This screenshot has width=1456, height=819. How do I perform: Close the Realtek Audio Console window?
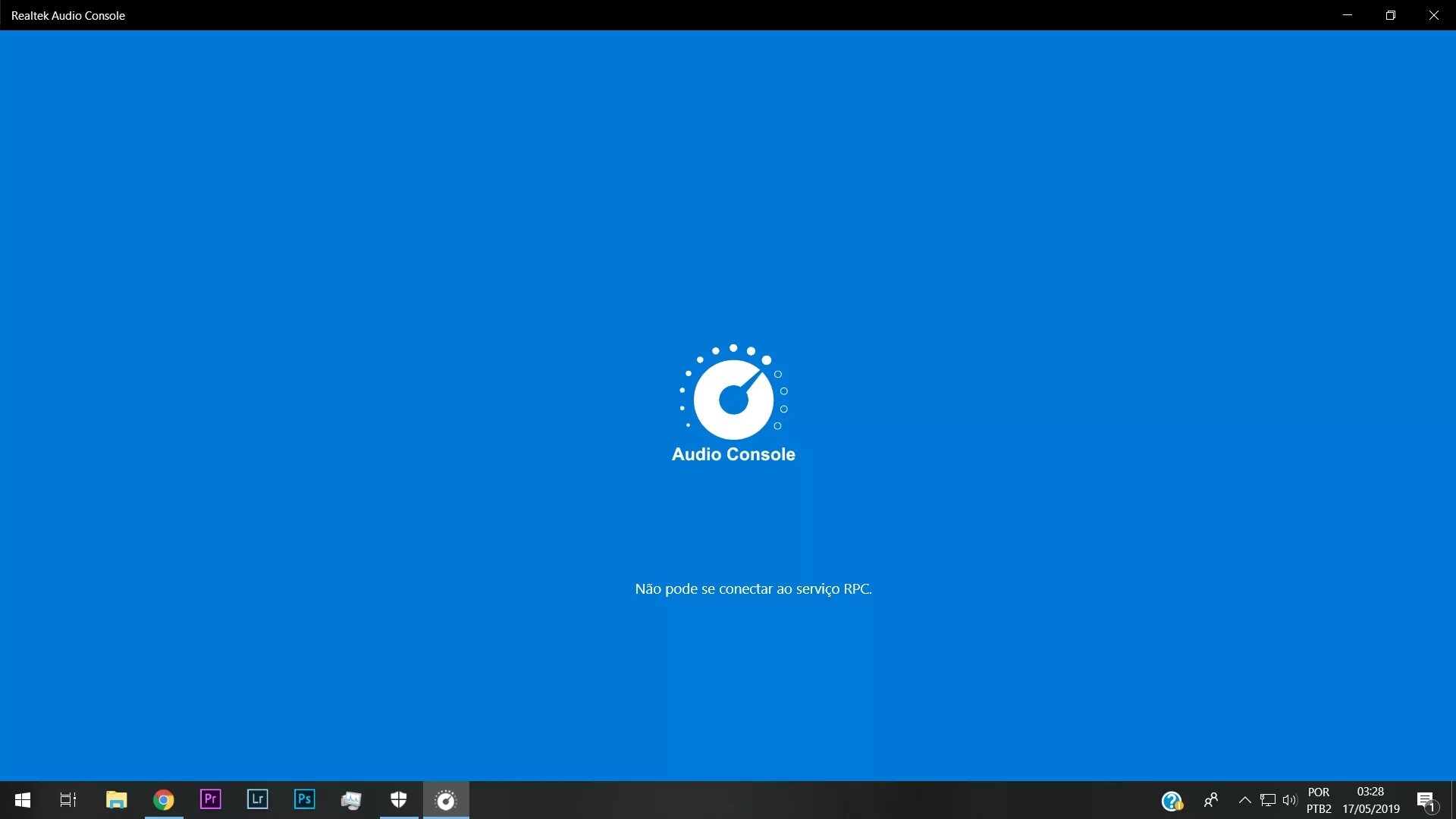click(x=1434, y=15)
